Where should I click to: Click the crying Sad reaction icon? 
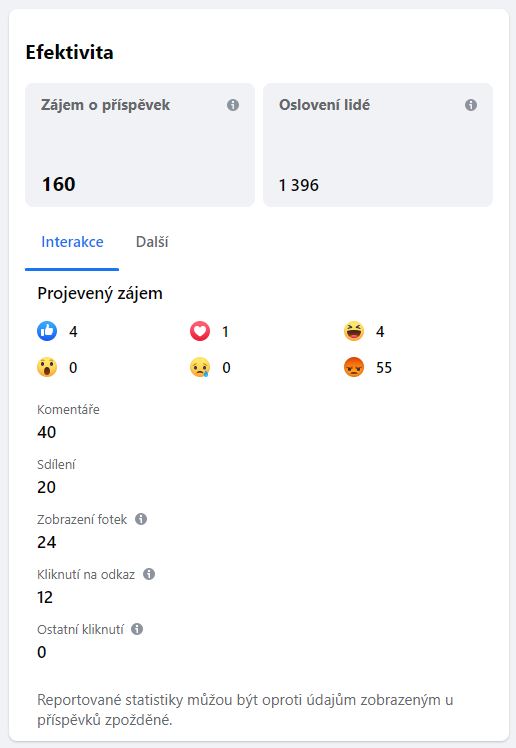(x=200, y=367)
